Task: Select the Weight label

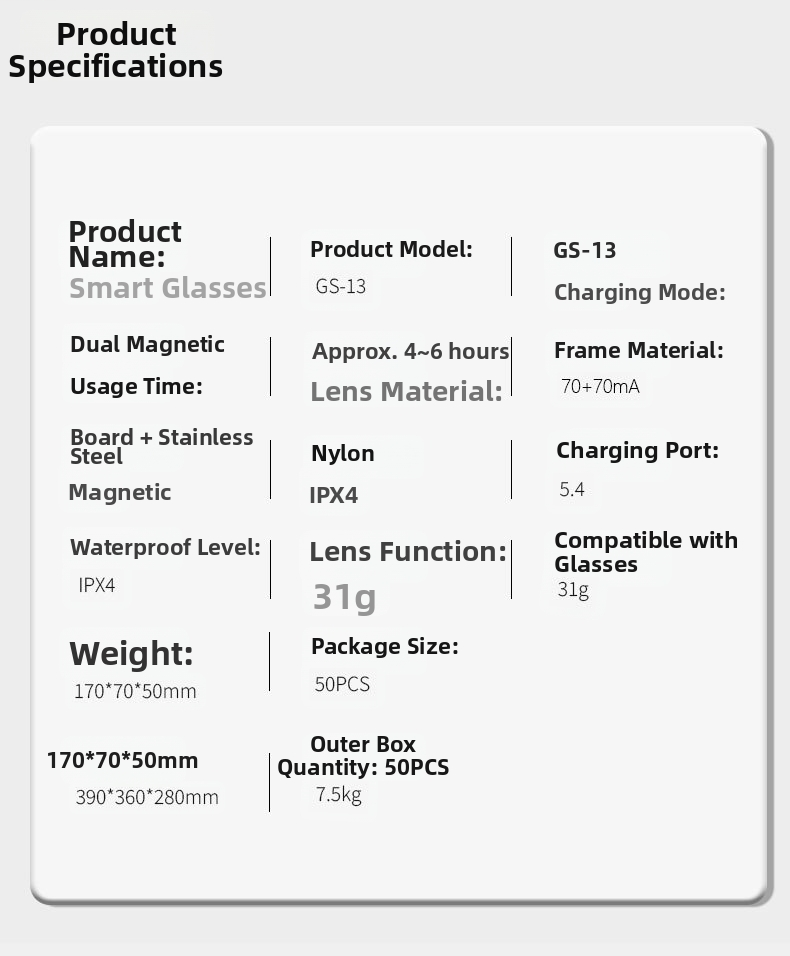Action: 132,654
